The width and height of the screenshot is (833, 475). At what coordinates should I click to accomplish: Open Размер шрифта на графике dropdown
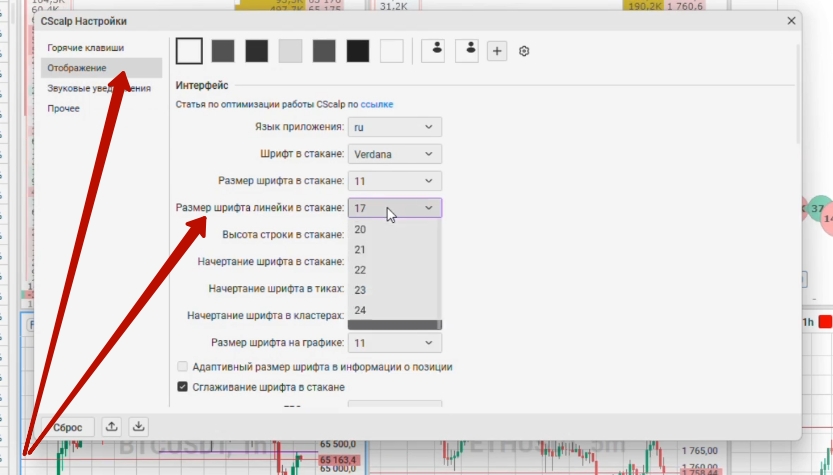tap(395, 343)
